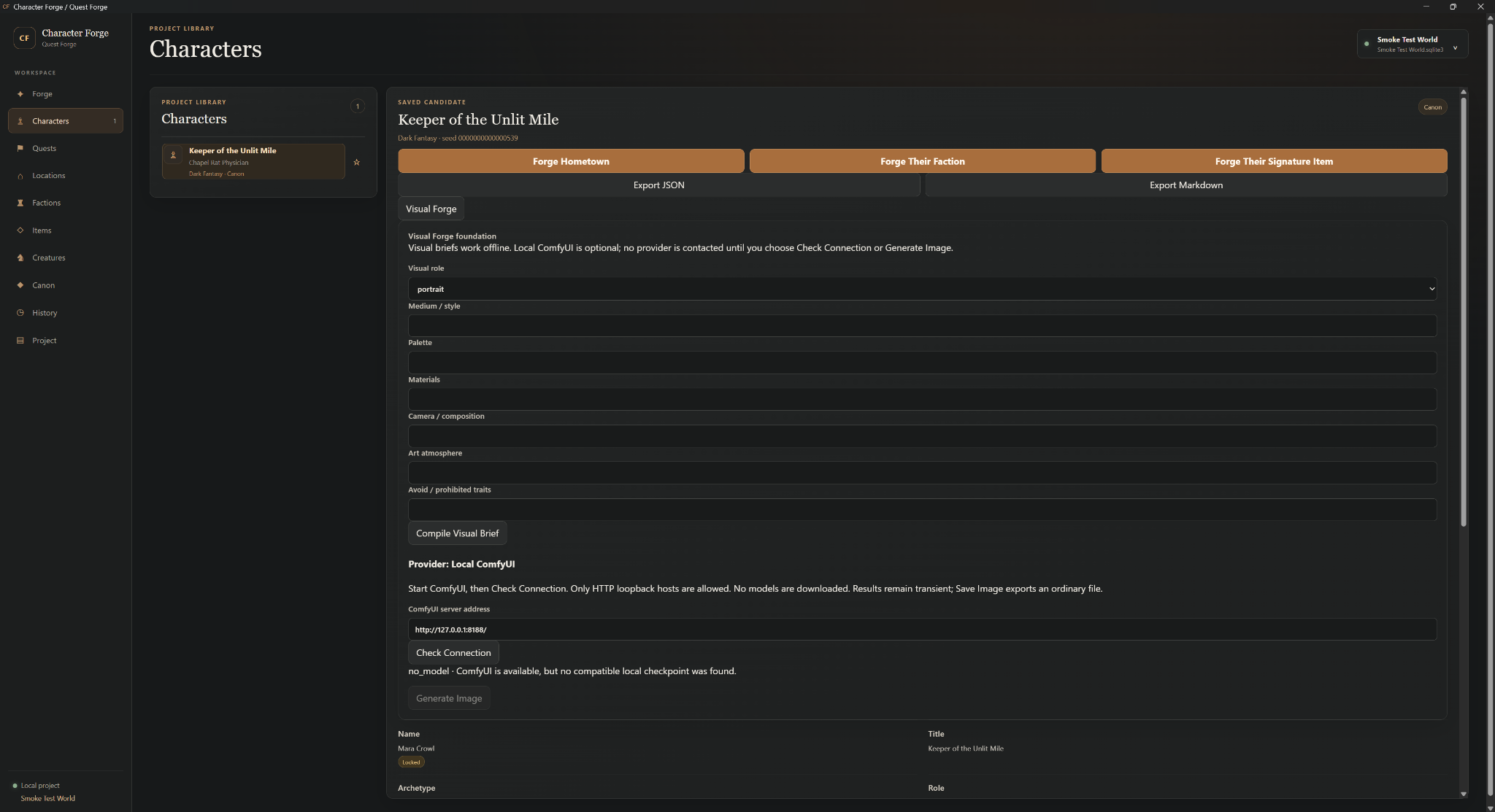Click the Palette input field

tap(922, 363)
